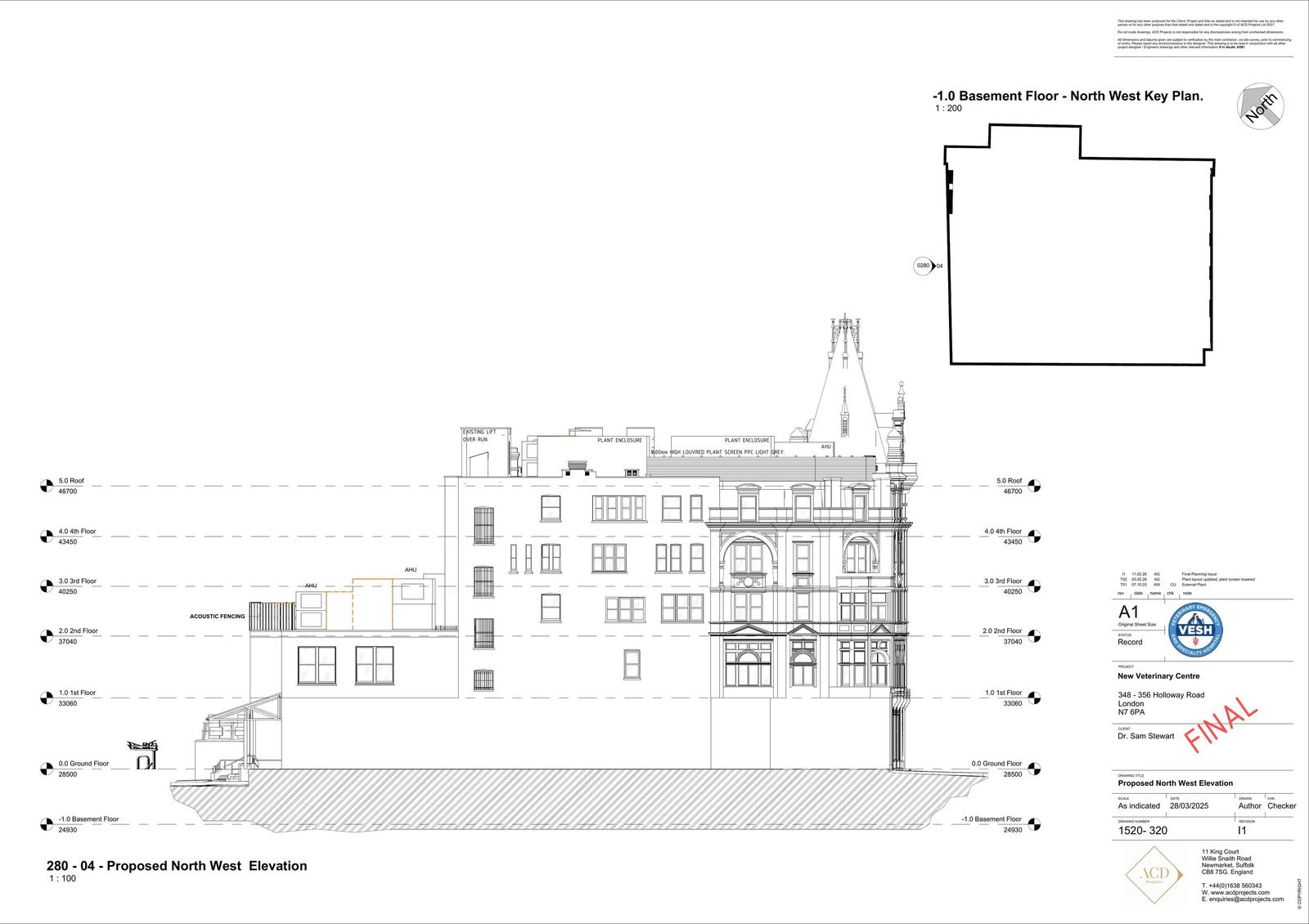Select the drawing number 1520- 320 field
This screenshot has height=924, width=1309.
pos(1142,831)
